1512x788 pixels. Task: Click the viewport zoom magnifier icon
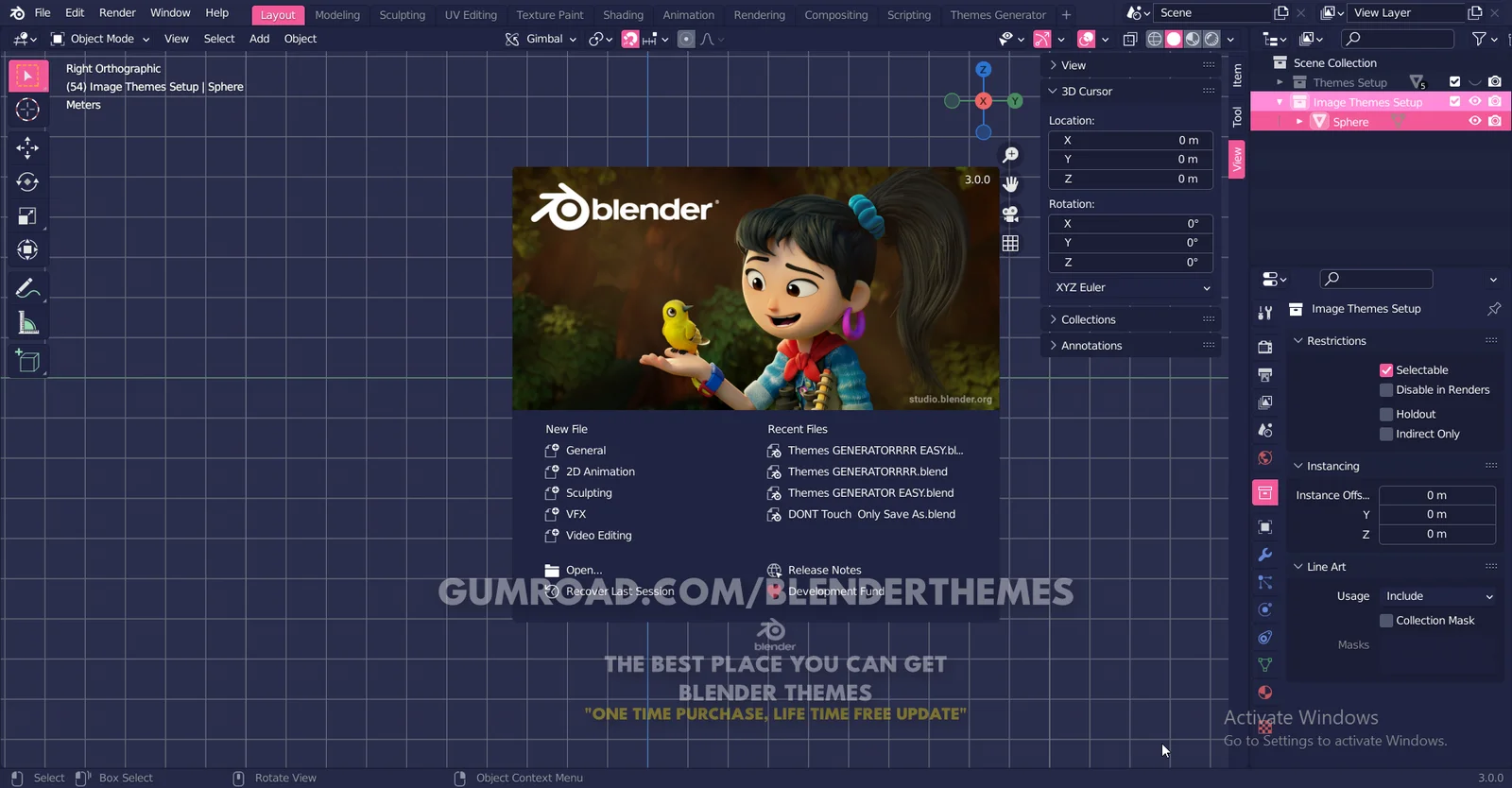coord(1010,155)
